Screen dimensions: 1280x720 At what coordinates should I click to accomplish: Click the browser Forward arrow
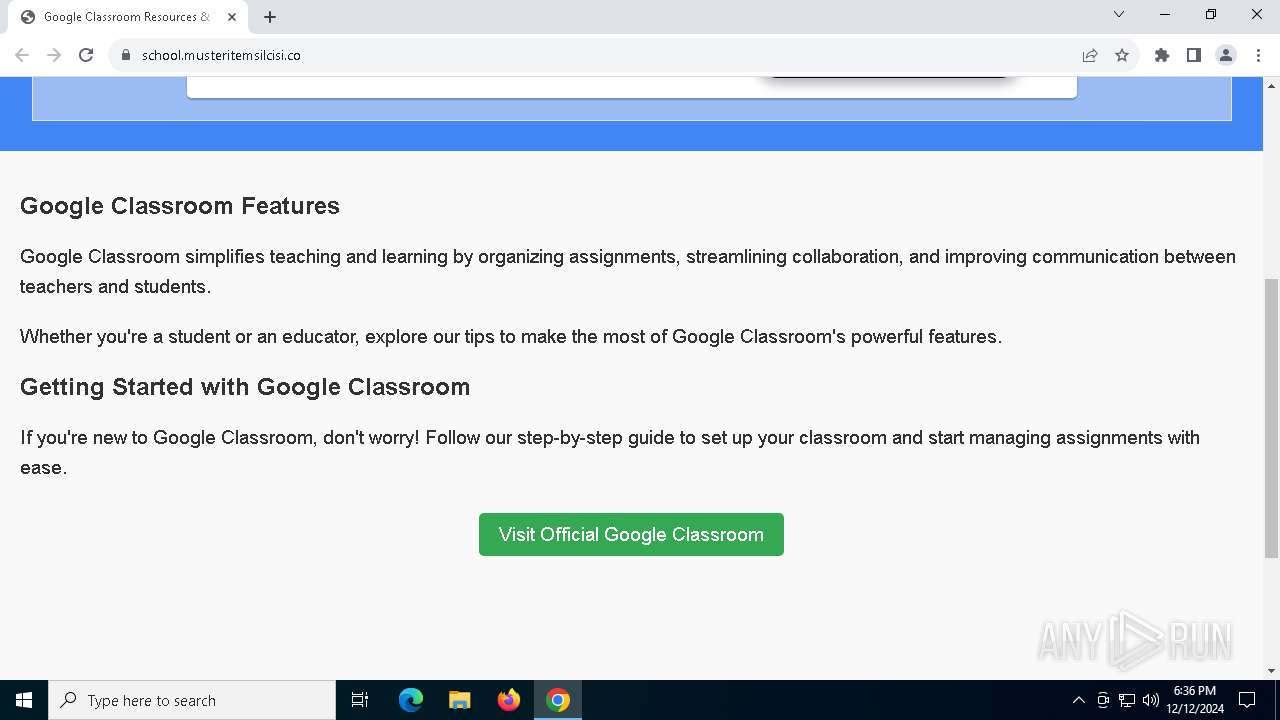pos(54,55)
